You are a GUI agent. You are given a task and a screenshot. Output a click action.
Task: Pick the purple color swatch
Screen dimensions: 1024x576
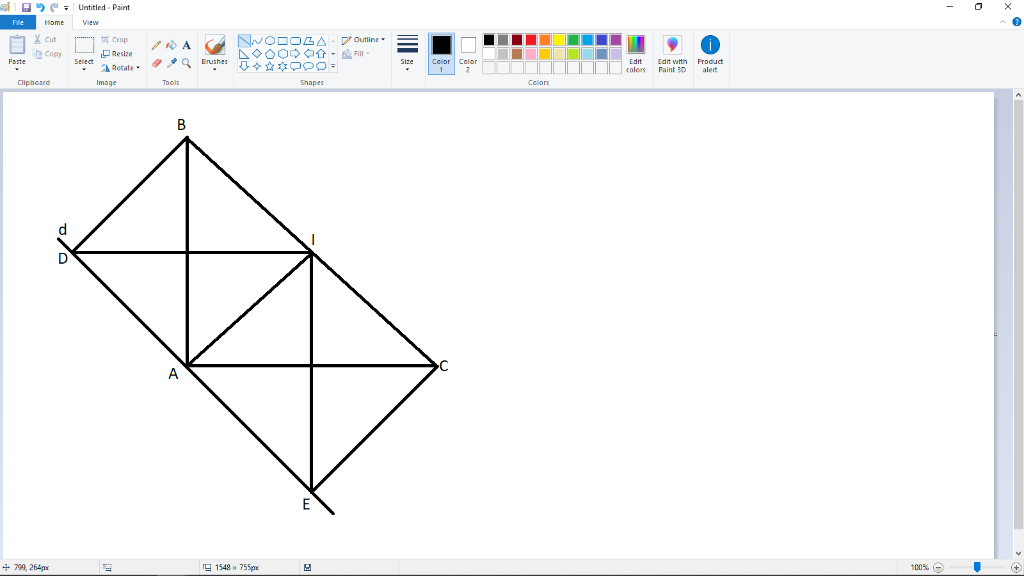(x=616, y=40)
